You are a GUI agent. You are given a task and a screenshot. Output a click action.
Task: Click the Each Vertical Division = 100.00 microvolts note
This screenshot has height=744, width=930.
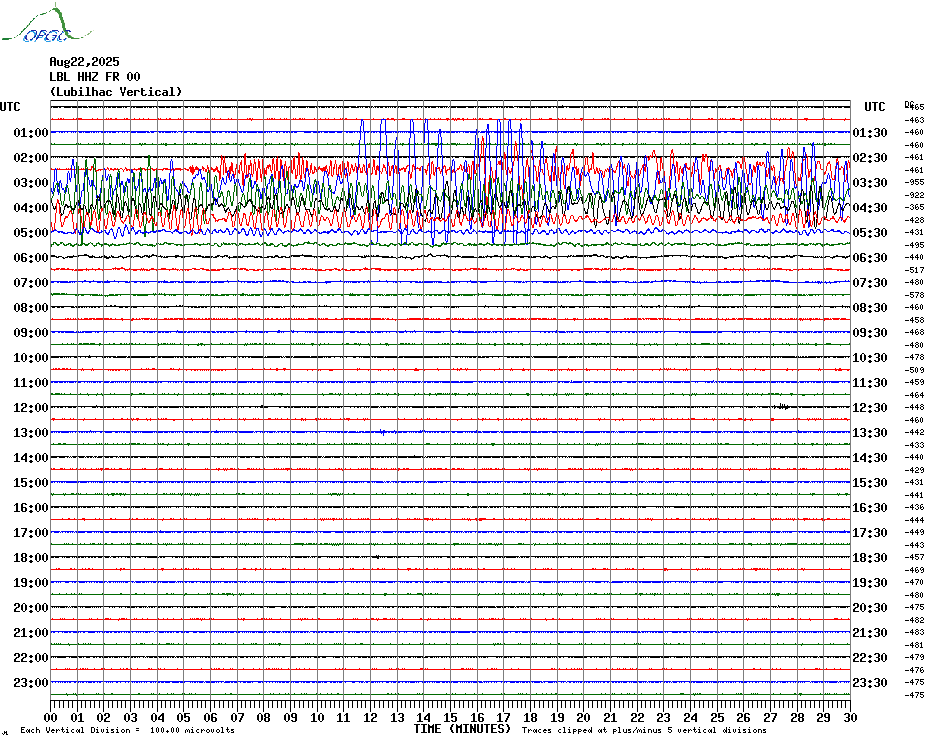tap(128, 730)
